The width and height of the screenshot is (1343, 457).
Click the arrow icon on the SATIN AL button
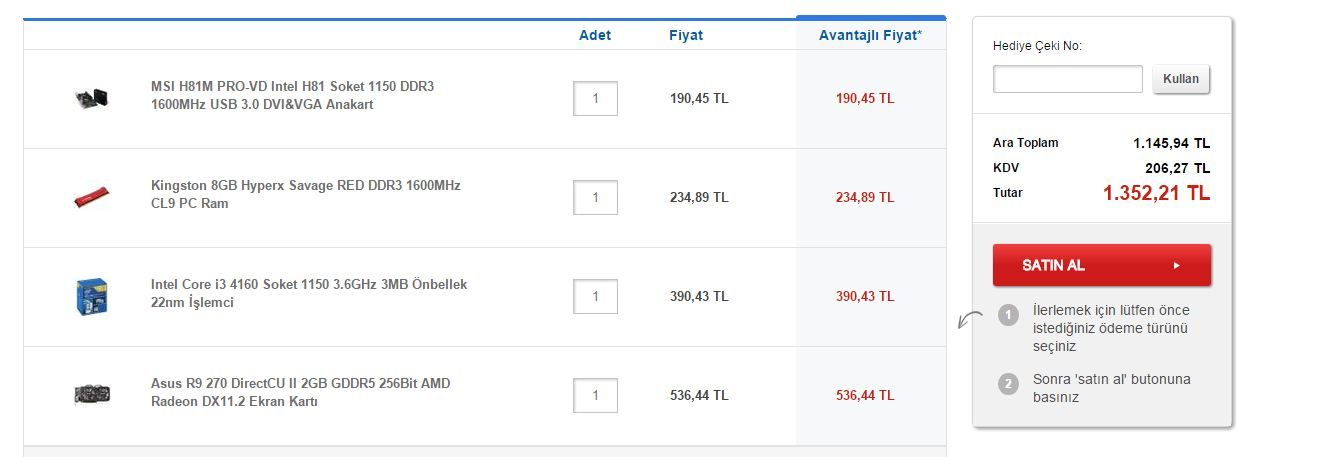pyautogui.click(x=1177, y=265)
